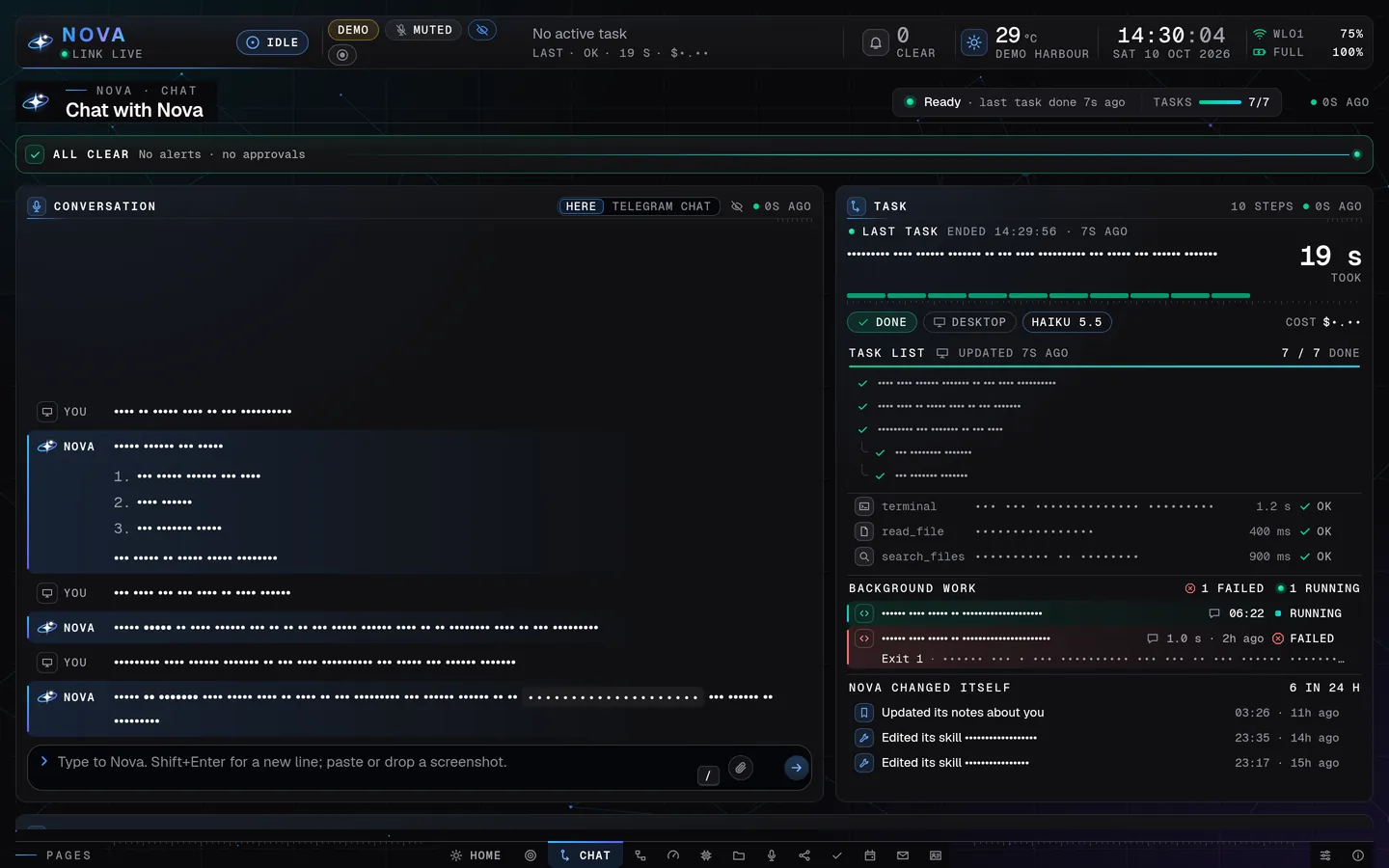Open the ID card page icon in the bottom bar
The image size is (1389, 868).
936,855
